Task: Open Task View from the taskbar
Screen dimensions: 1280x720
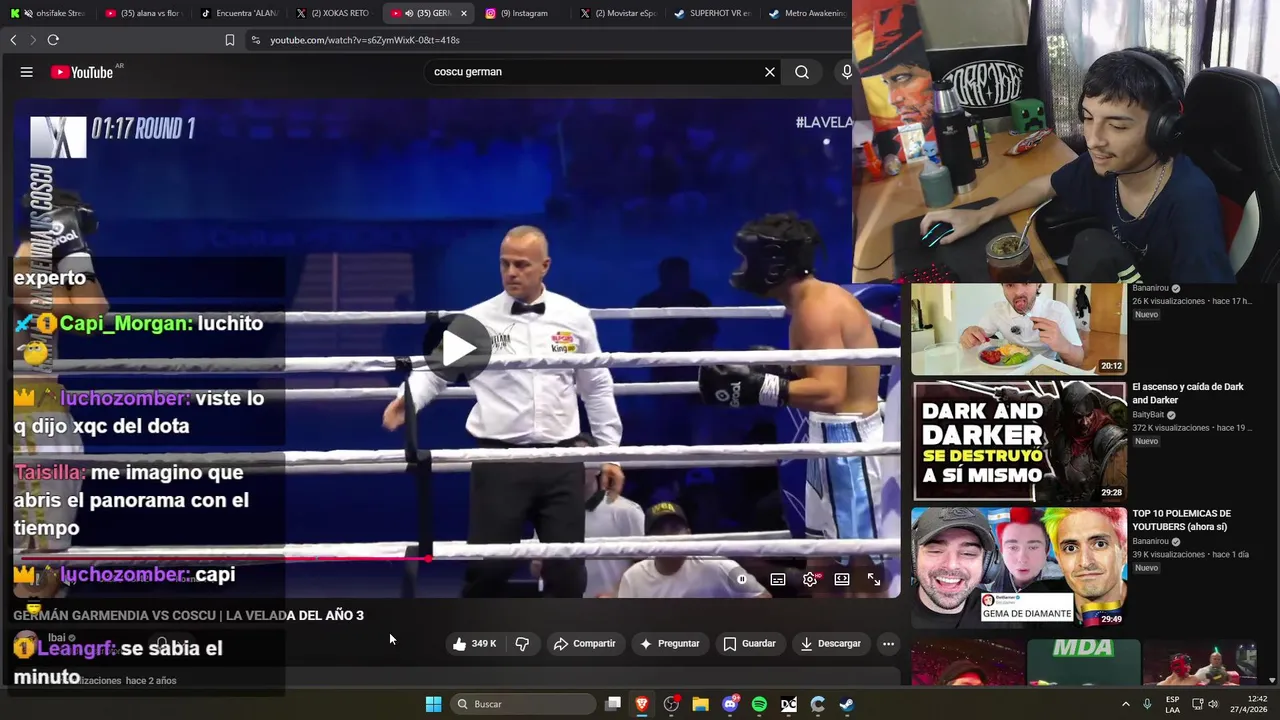Action: point(613,704)
